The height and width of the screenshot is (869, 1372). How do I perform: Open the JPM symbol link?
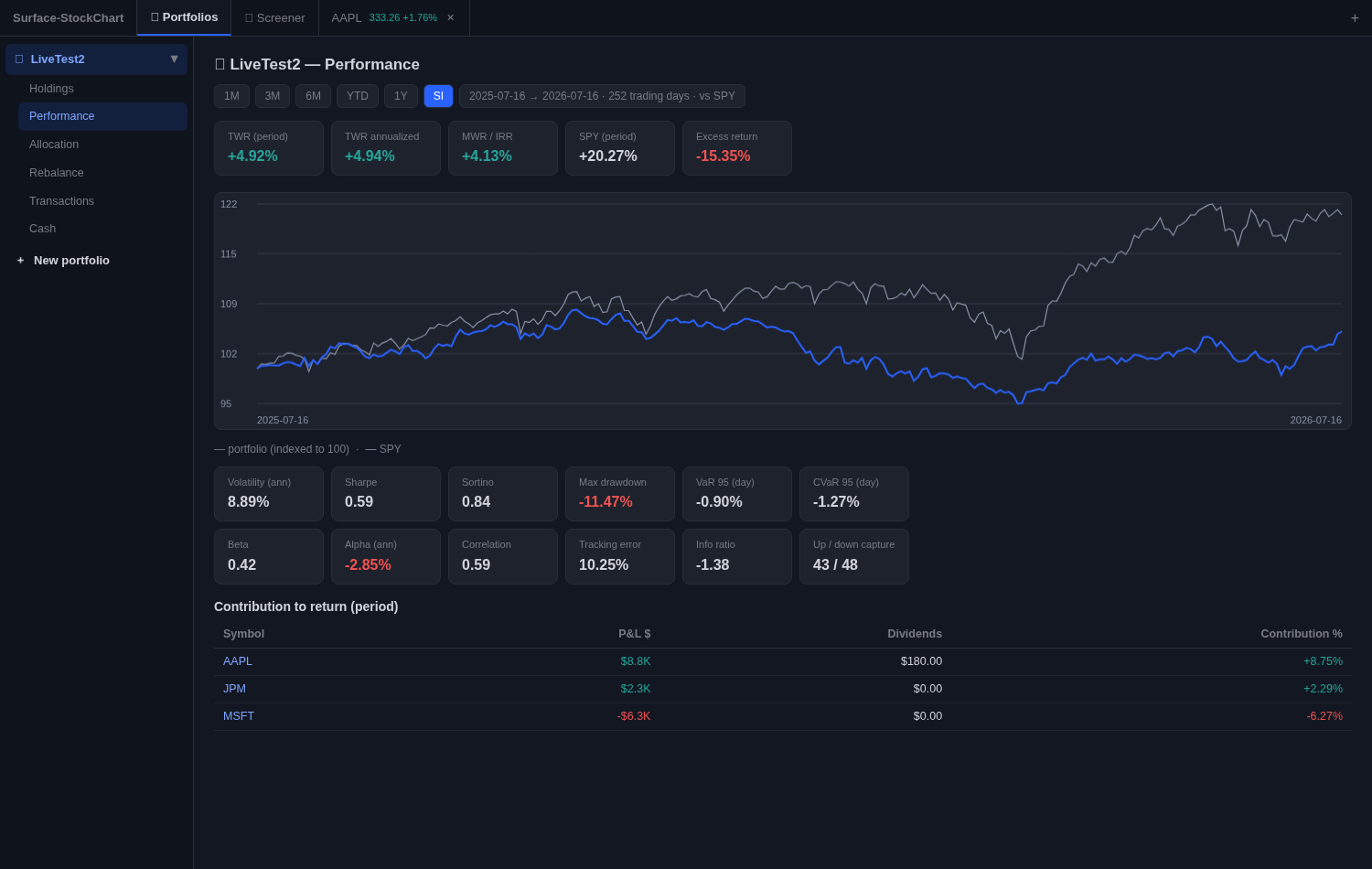click(x=234, y=689)
